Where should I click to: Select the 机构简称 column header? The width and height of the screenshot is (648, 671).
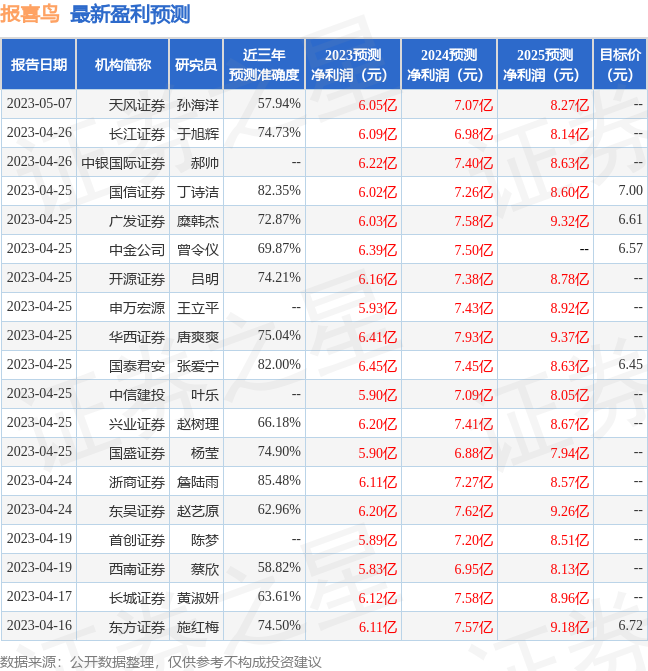(122, 65)
